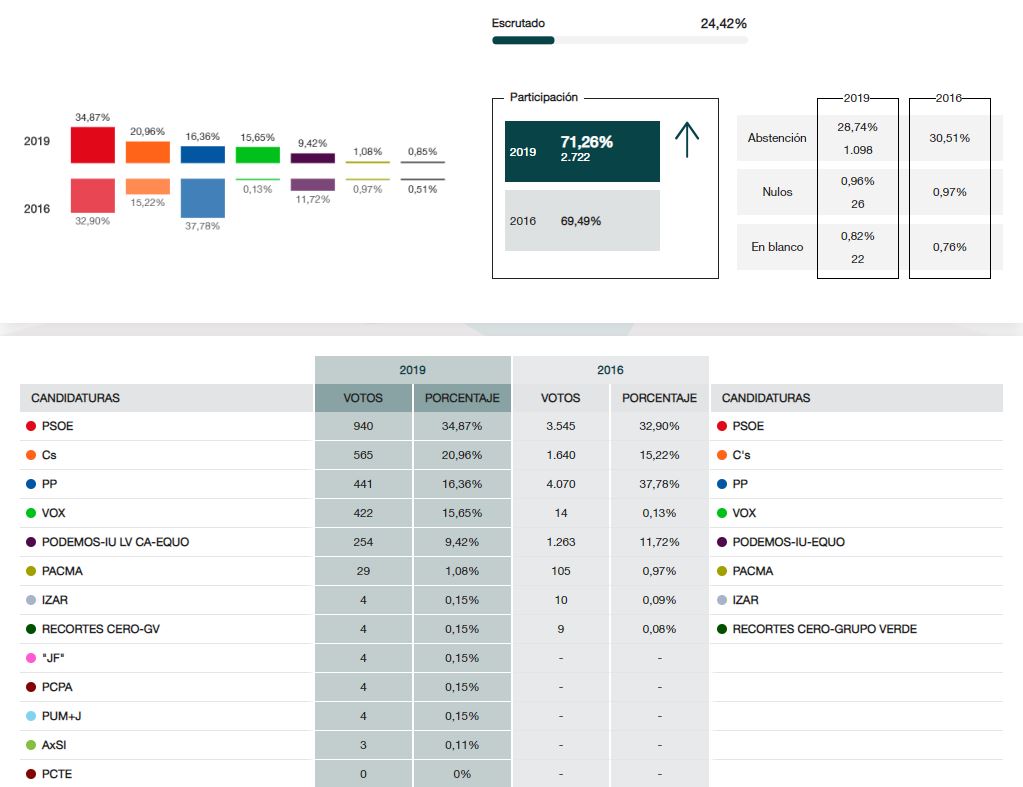Click the olive PACMA dot in 2016 list
Viewport: 1023px width, 787px height.
pos(722,571)
